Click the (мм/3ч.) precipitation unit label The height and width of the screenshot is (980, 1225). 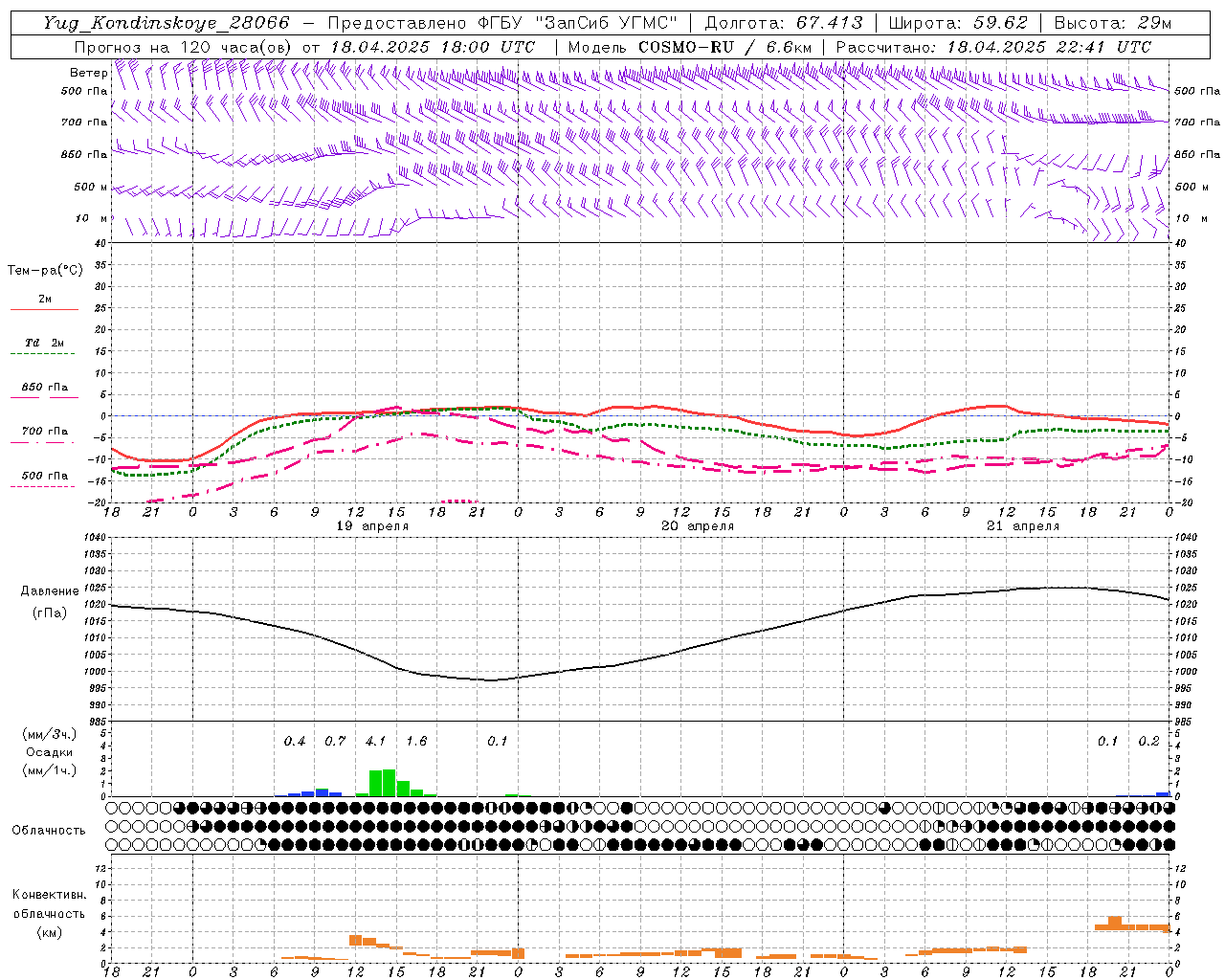(50, 734)
